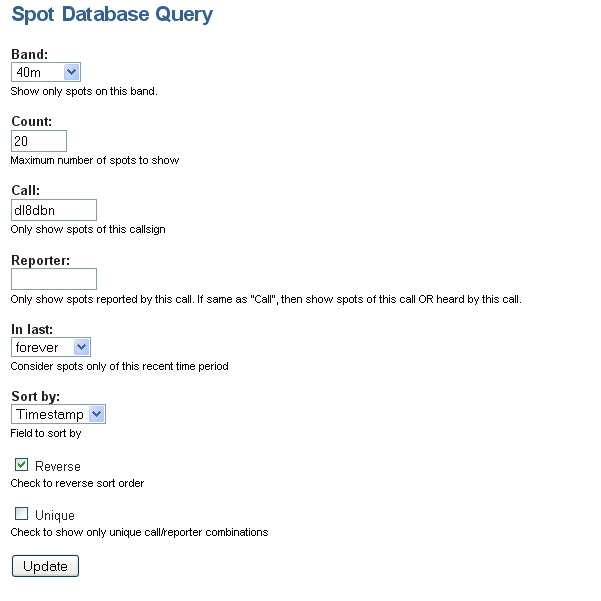Click the arrow button on In last selector
601x601 pixels.
[82, 347]
